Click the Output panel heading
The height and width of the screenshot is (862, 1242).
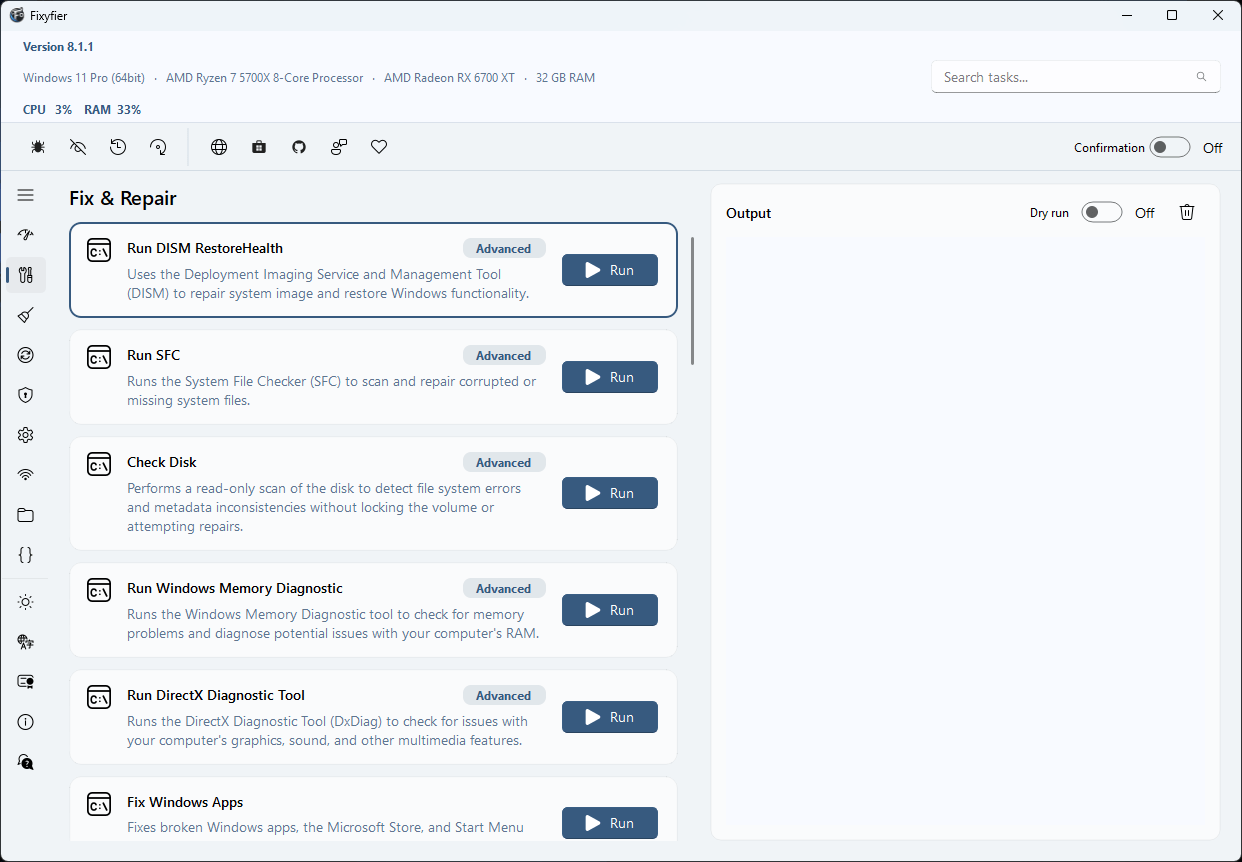click(749, 213)
